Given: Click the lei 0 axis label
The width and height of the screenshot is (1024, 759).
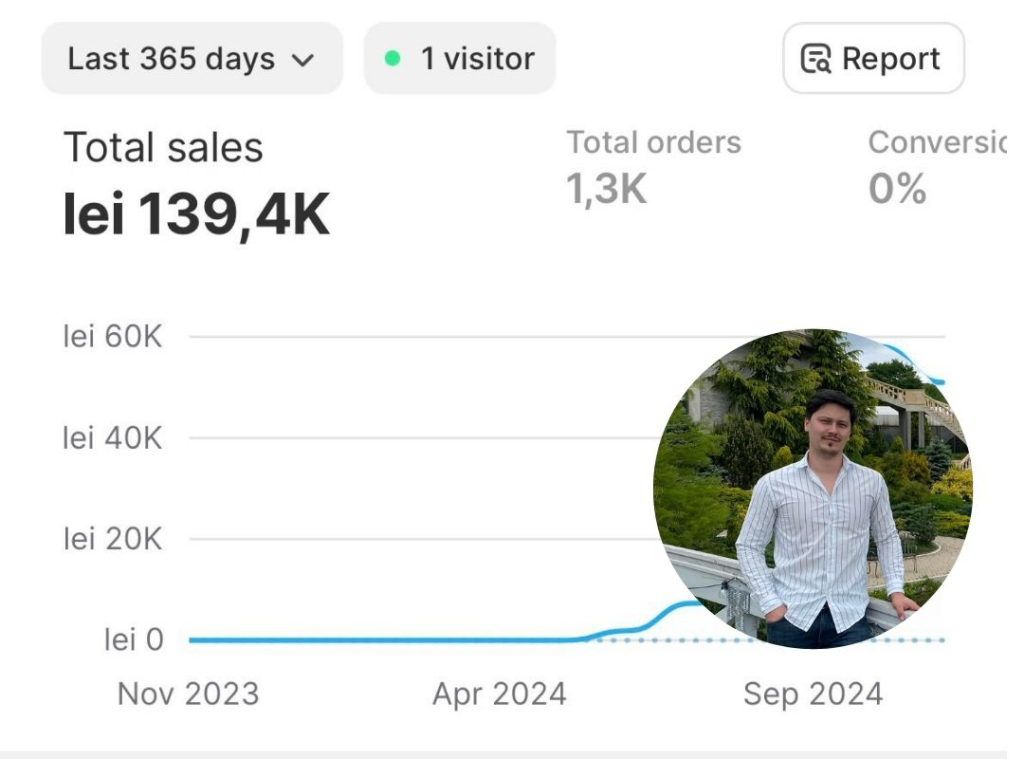Looking at the screenshot, I should coord(133,640).
